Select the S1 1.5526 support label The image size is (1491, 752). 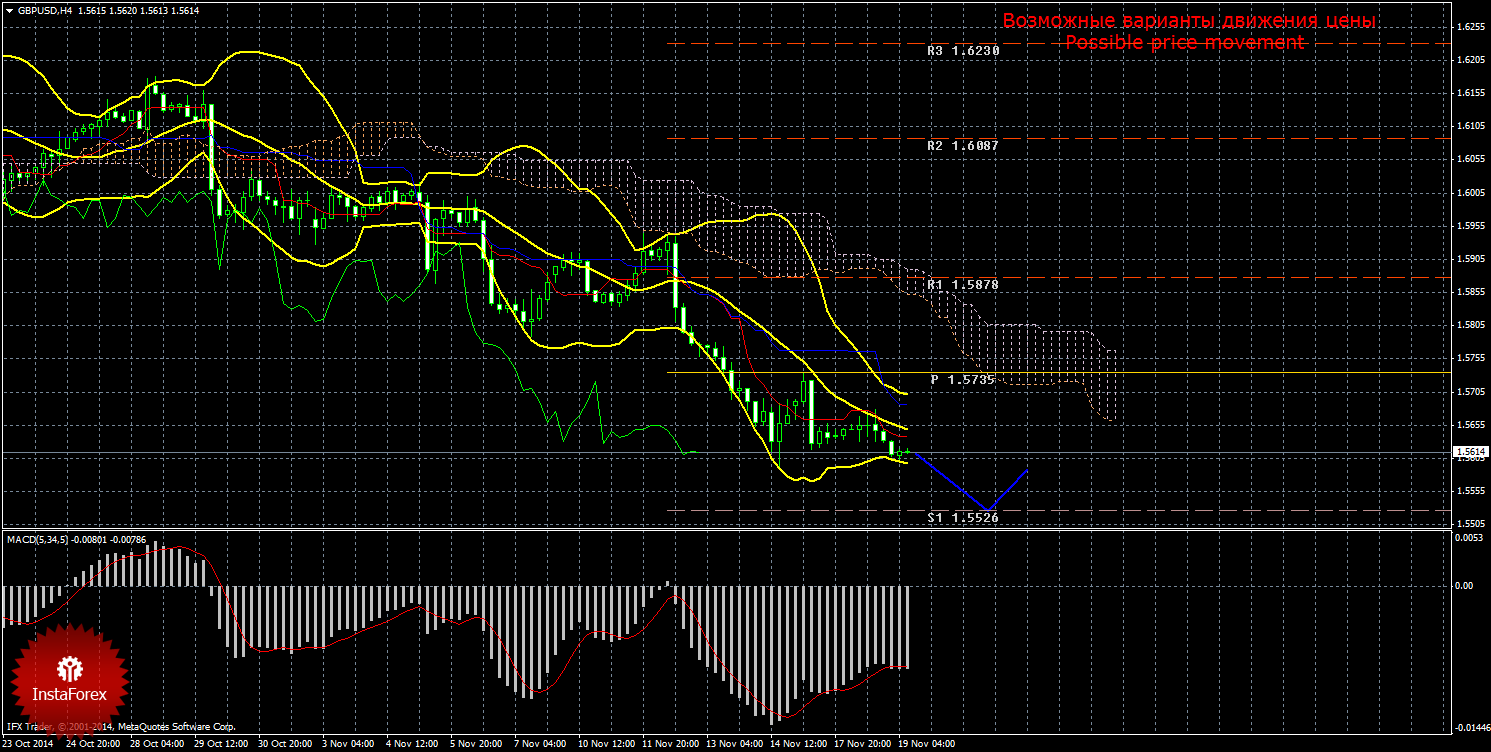[x=963, y=518]
